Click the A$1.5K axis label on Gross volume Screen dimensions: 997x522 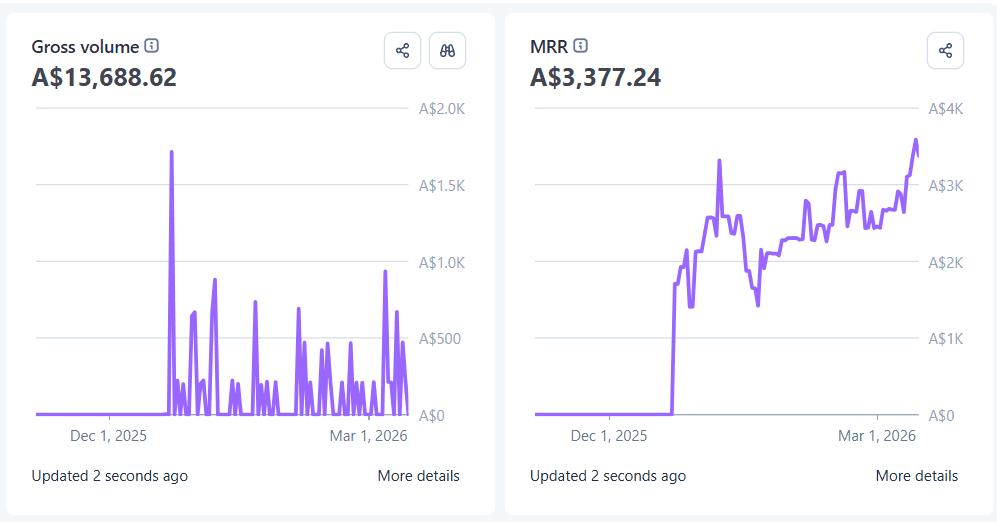pyautogui.click(x=442, y=186)
